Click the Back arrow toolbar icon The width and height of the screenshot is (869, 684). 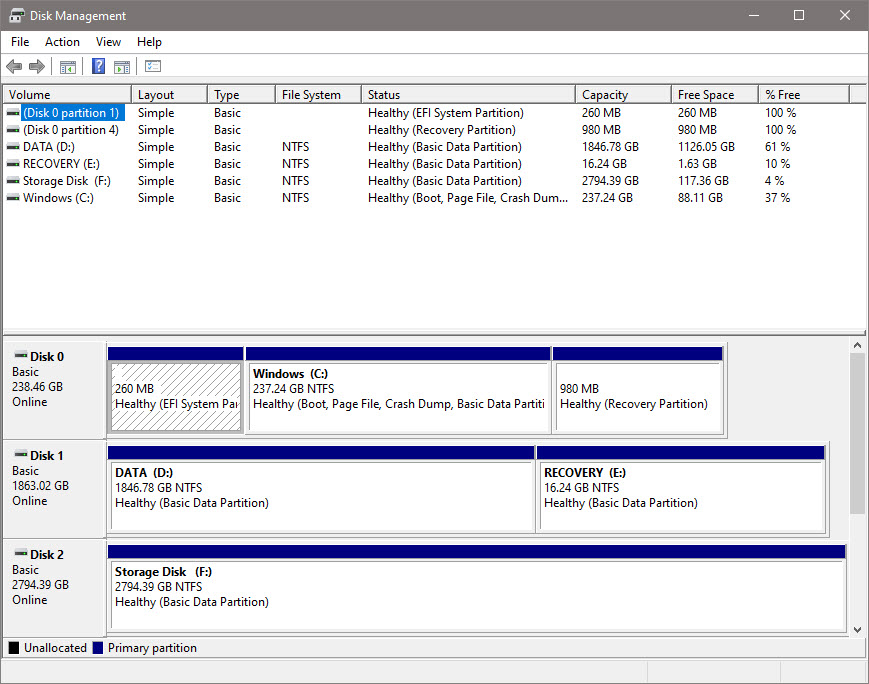14,67
